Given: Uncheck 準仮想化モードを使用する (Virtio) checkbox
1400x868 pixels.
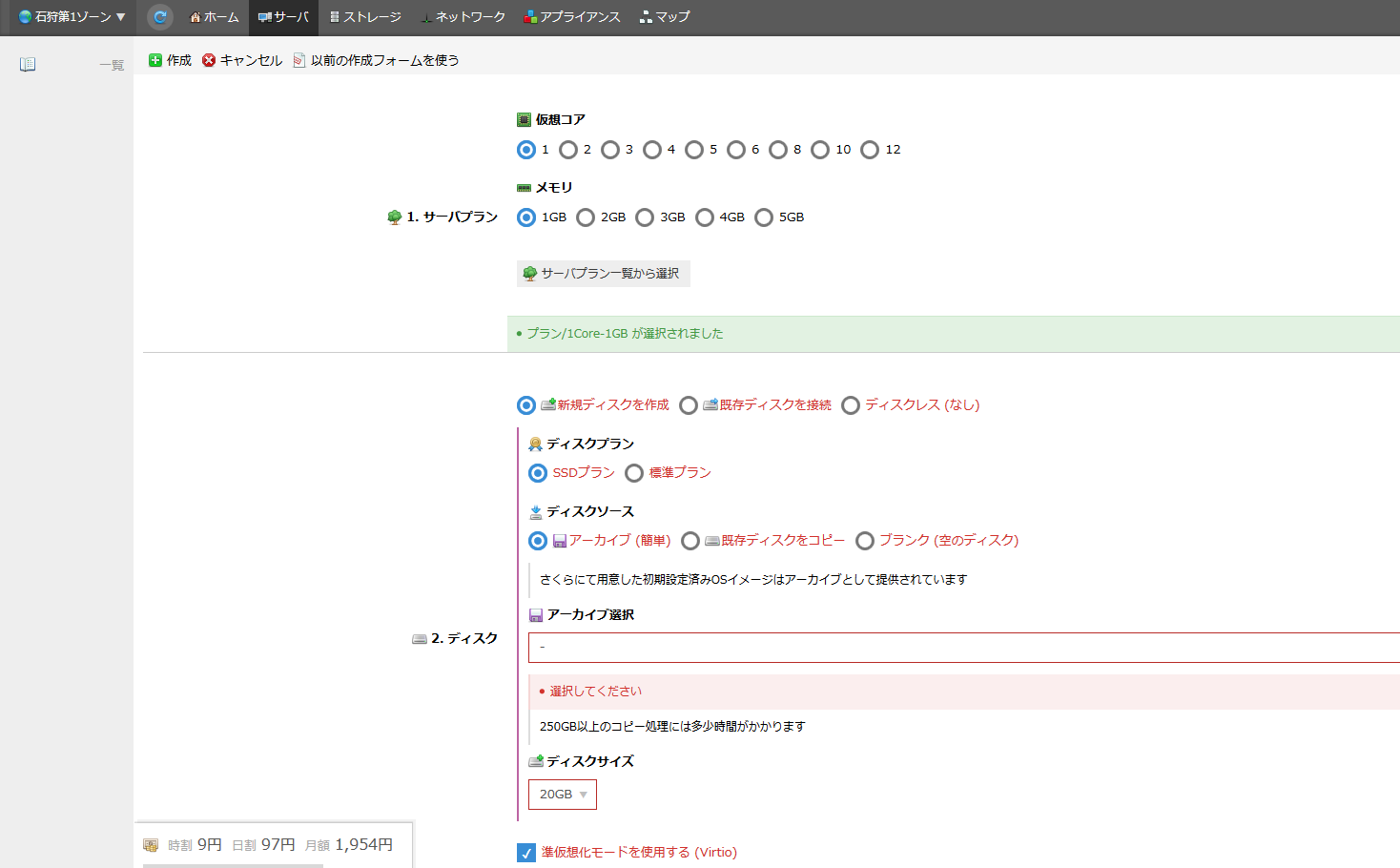Looking at the screenshot, I should (526, 853).
